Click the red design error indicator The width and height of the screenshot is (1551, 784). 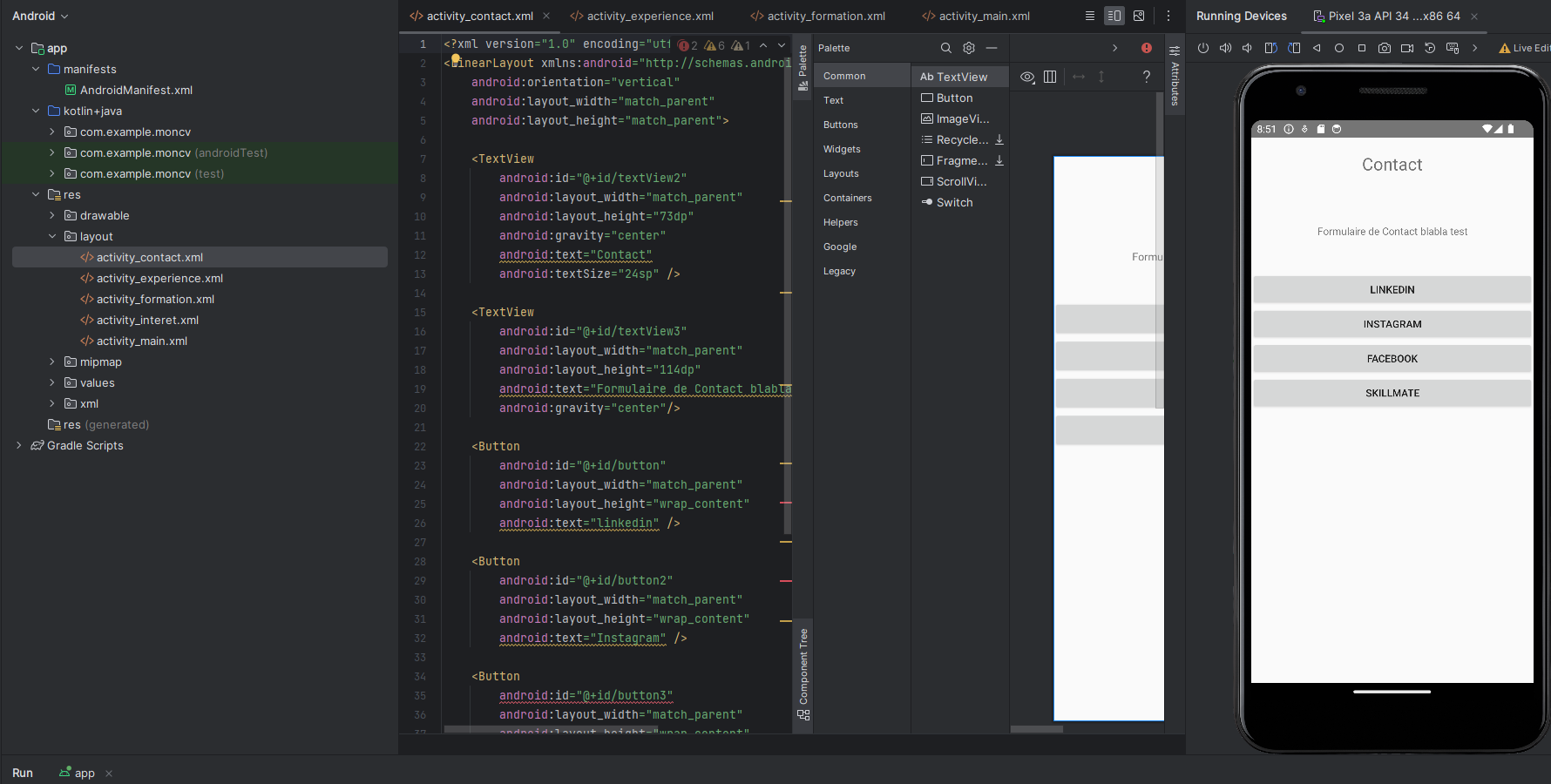pos(1147,49)
